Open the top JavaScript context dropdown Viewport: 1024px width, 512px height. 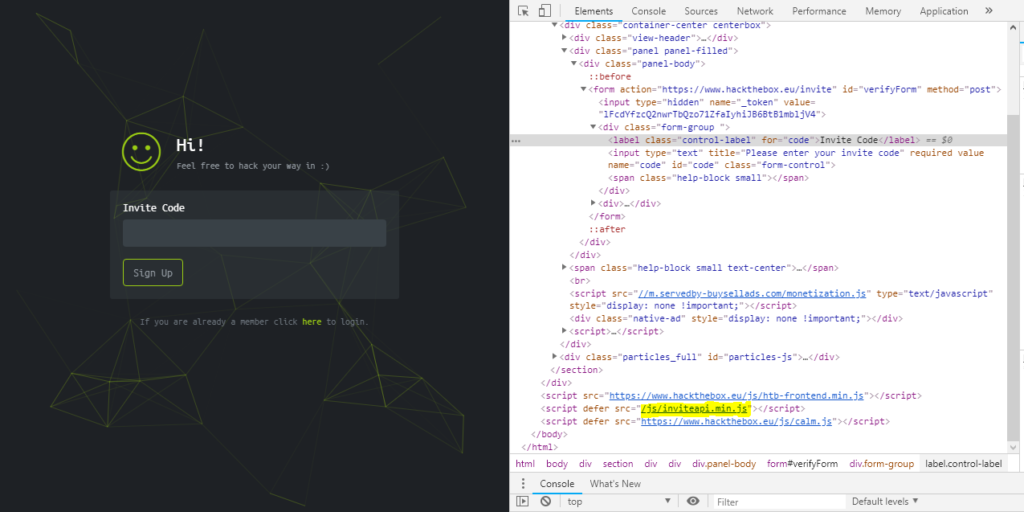(x=620, y=501)
